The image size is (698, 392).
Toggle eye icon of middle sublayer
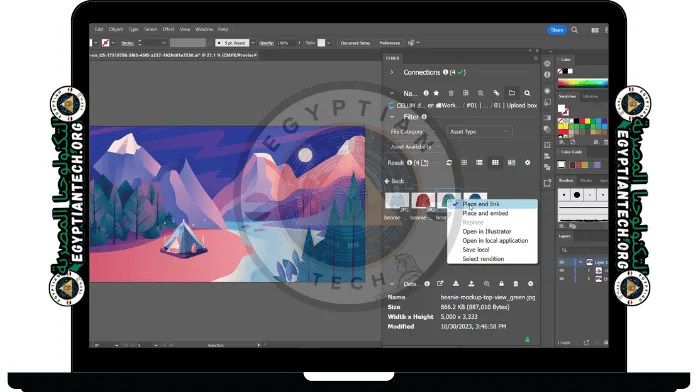562,271
